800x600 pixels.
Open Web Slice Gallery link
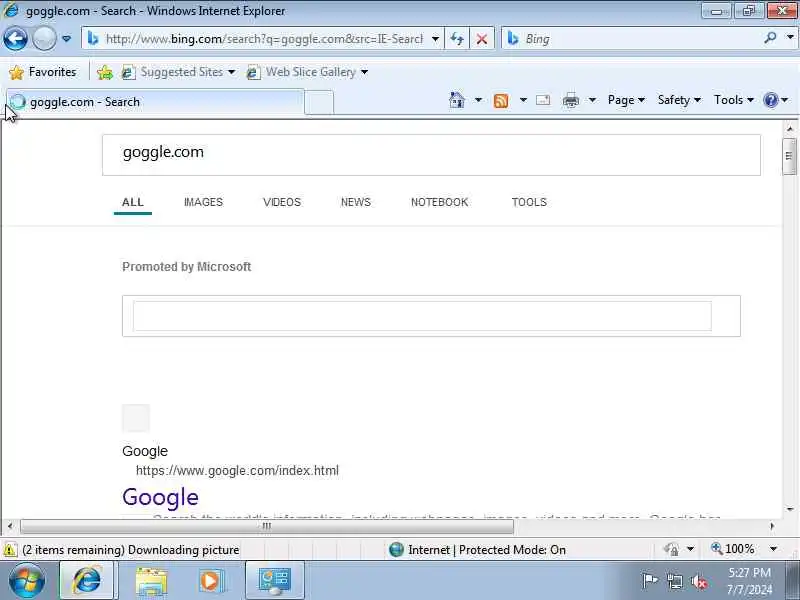pos(307,72)
